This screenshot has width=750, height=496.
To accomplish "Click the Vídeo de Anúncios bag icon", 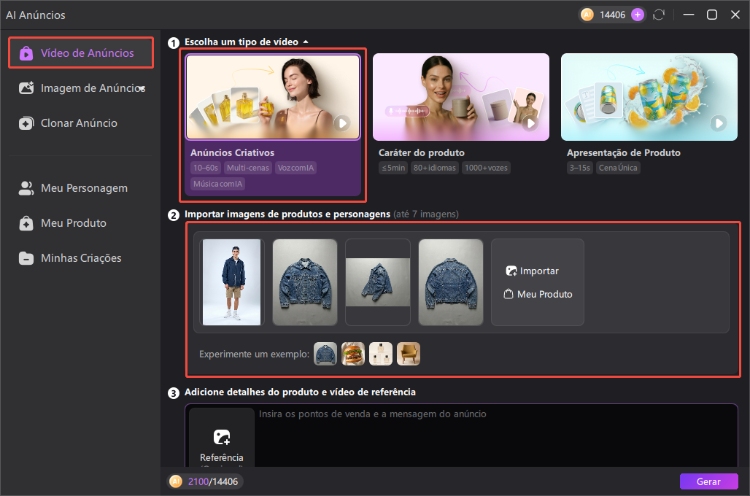I will tap(26, 53).
